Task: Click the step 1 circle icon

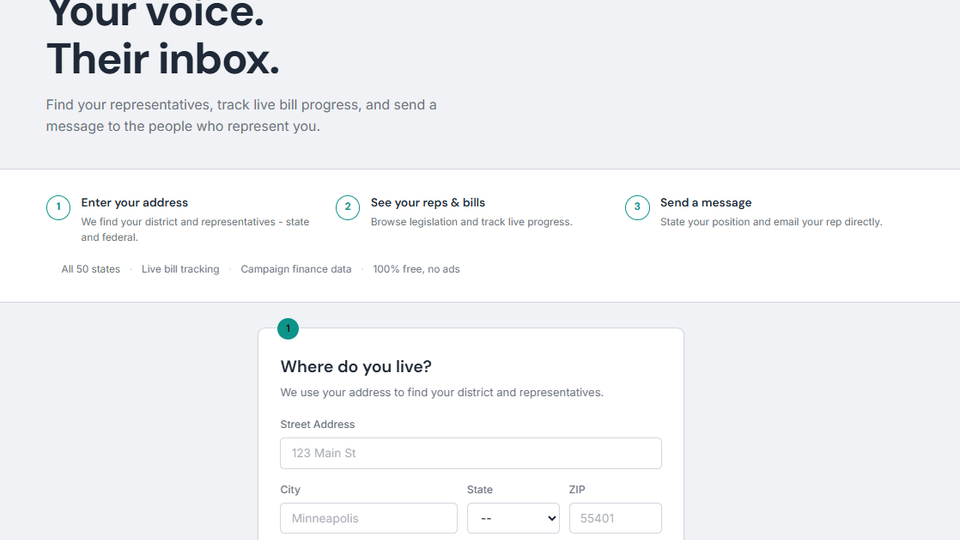Action: coord(58,208)
